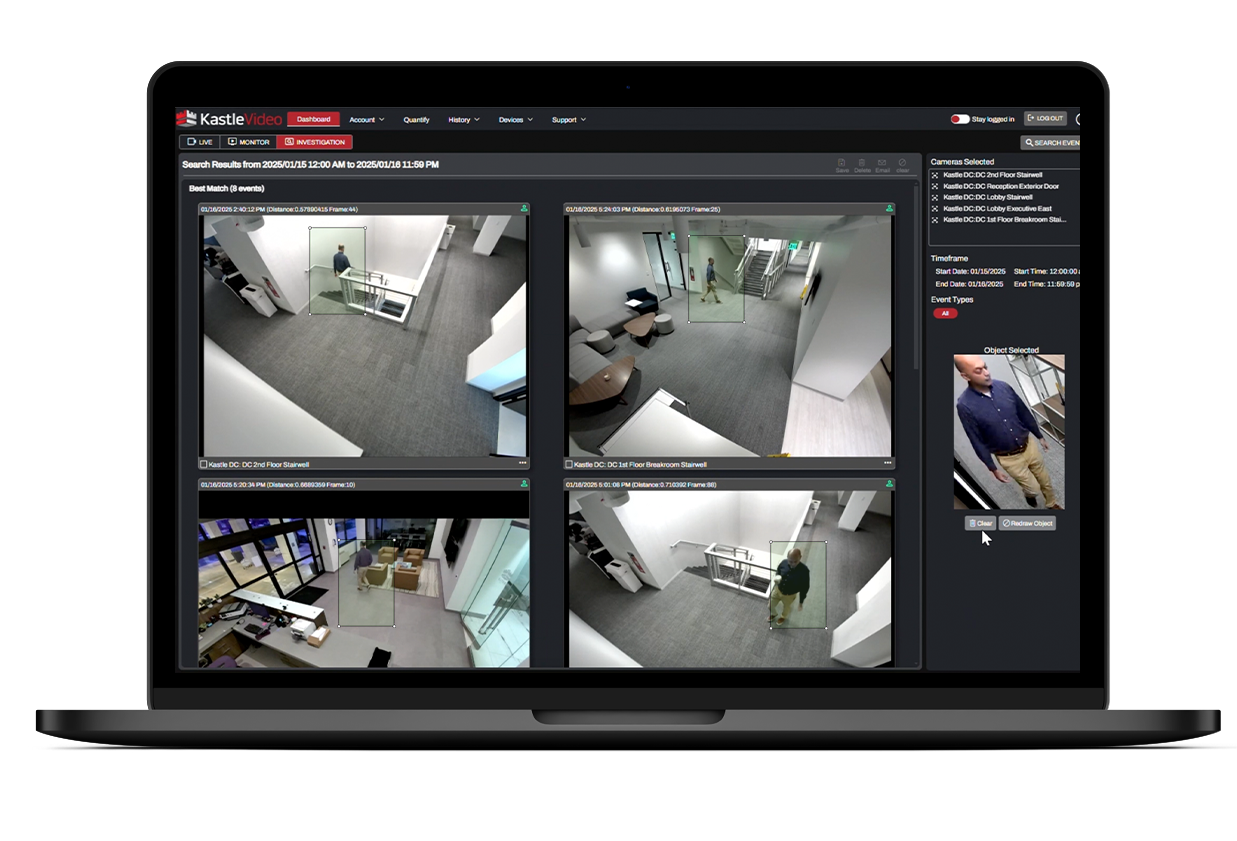Screen dimensions: 1237x841
Task: Open three-dot menu for 2nd Floor Stairwell event
Action: 522,464
